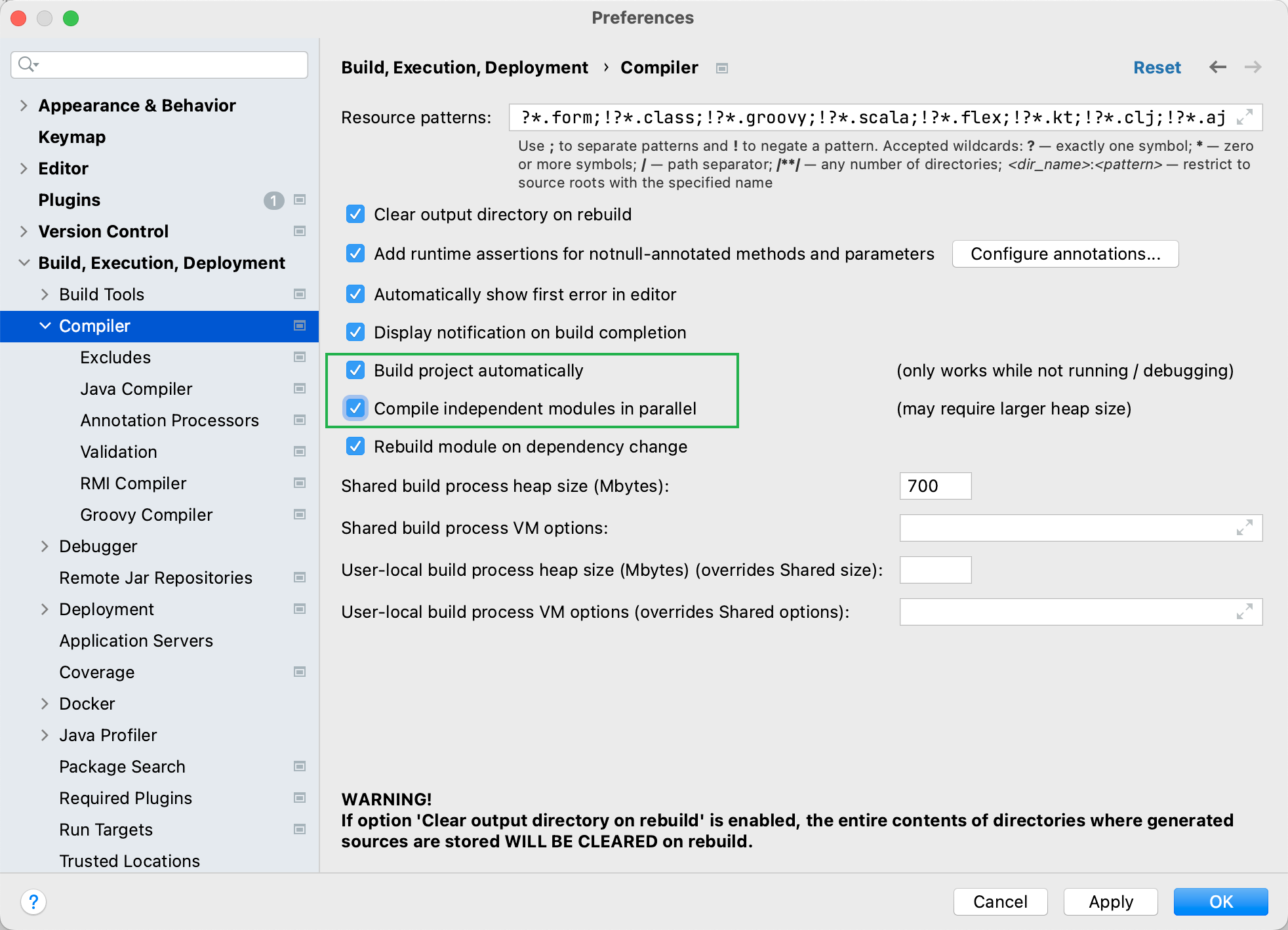1288x930 pixels.
Task: Click the back navigation arrow icon
Action: pos(1217,67)
